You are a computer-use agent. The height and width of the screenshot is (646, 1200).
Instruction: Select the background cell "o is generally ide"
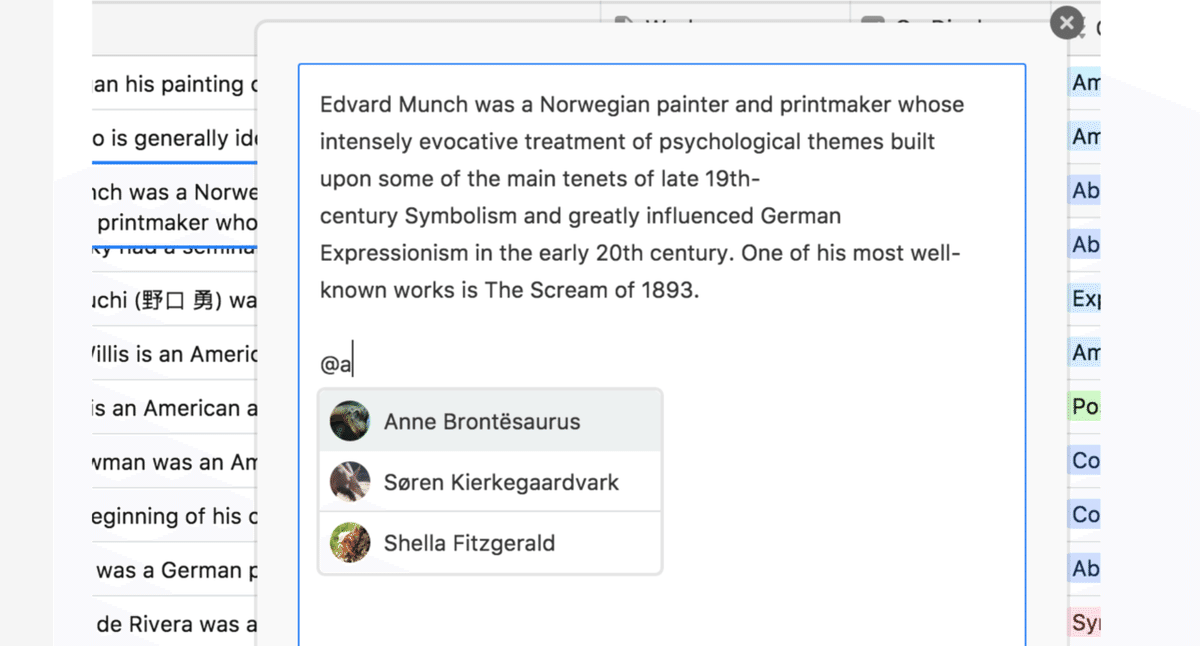(x=175, y=138)
